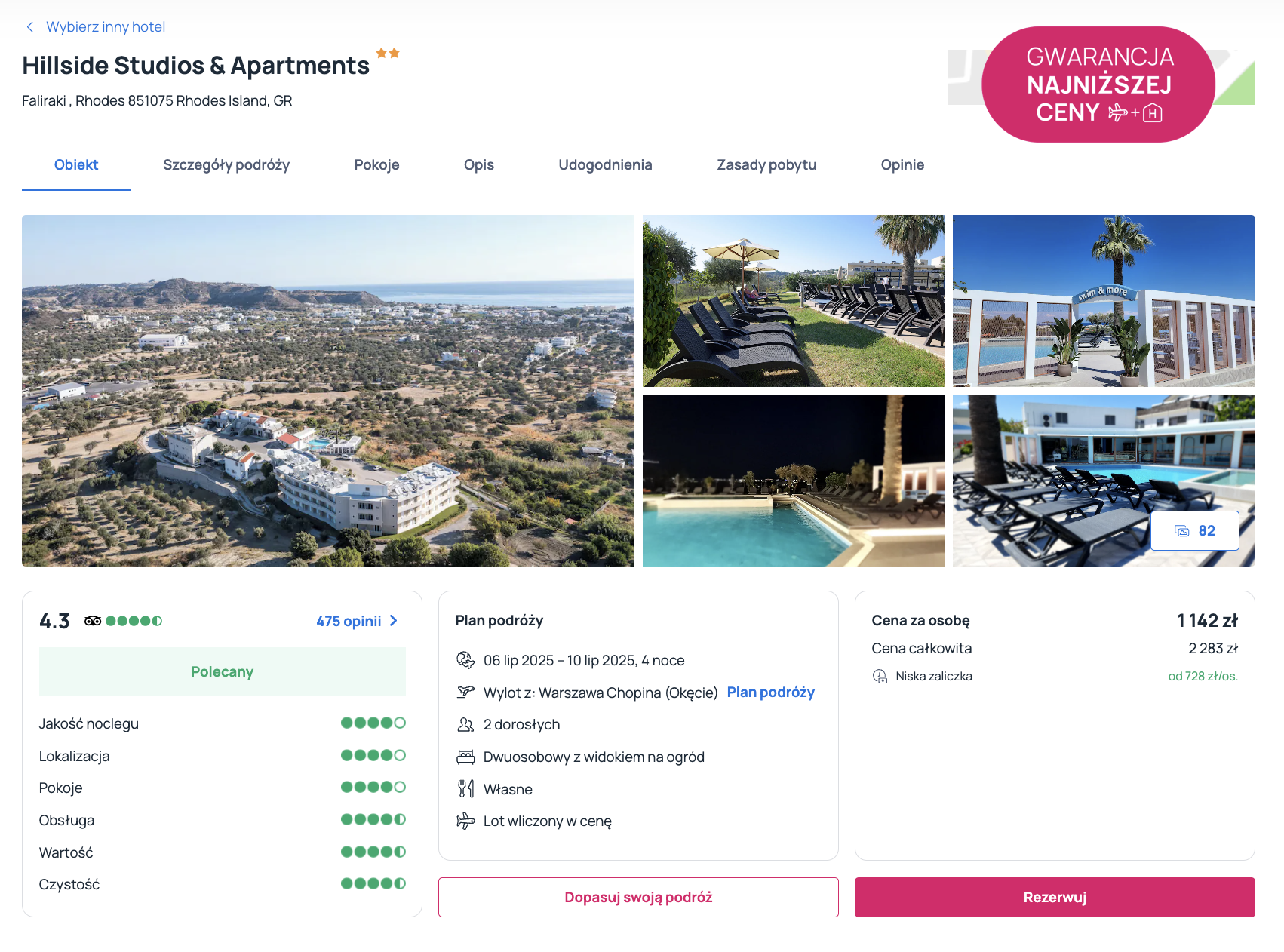Open the Plan podróży link

point(770,692)
